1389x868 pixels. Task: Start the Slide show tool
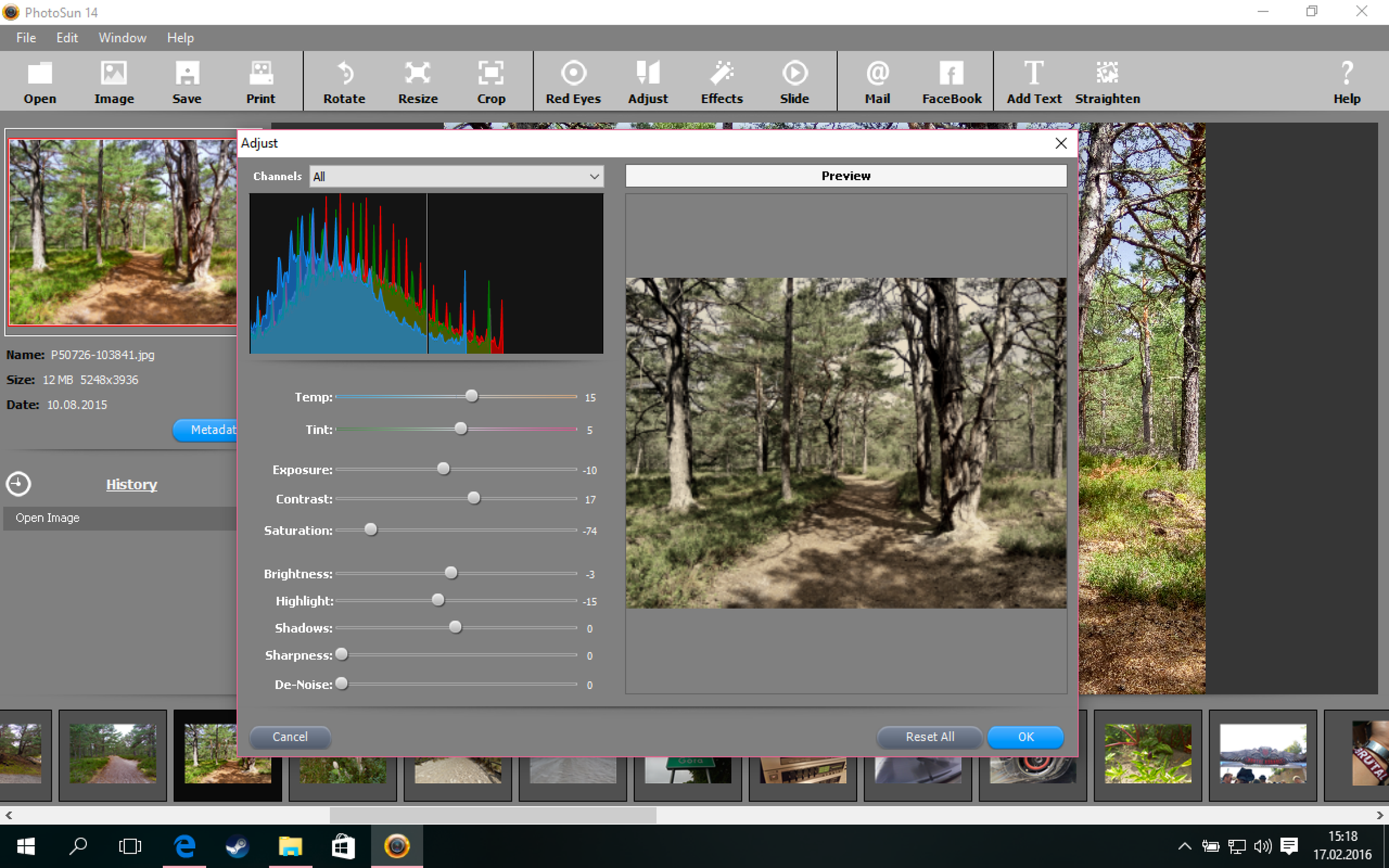click(x=794, y=82)
